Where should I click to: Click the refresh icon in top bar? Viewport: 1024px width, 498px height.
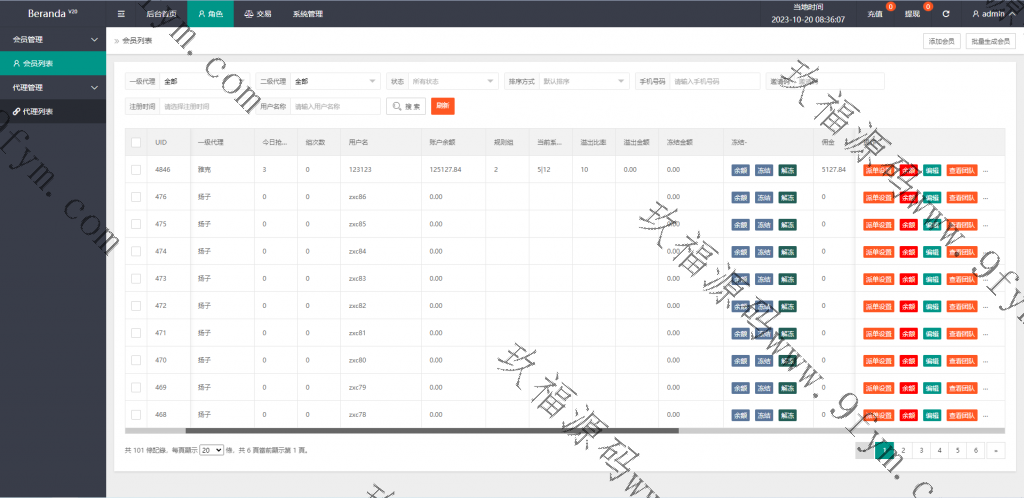946,15
